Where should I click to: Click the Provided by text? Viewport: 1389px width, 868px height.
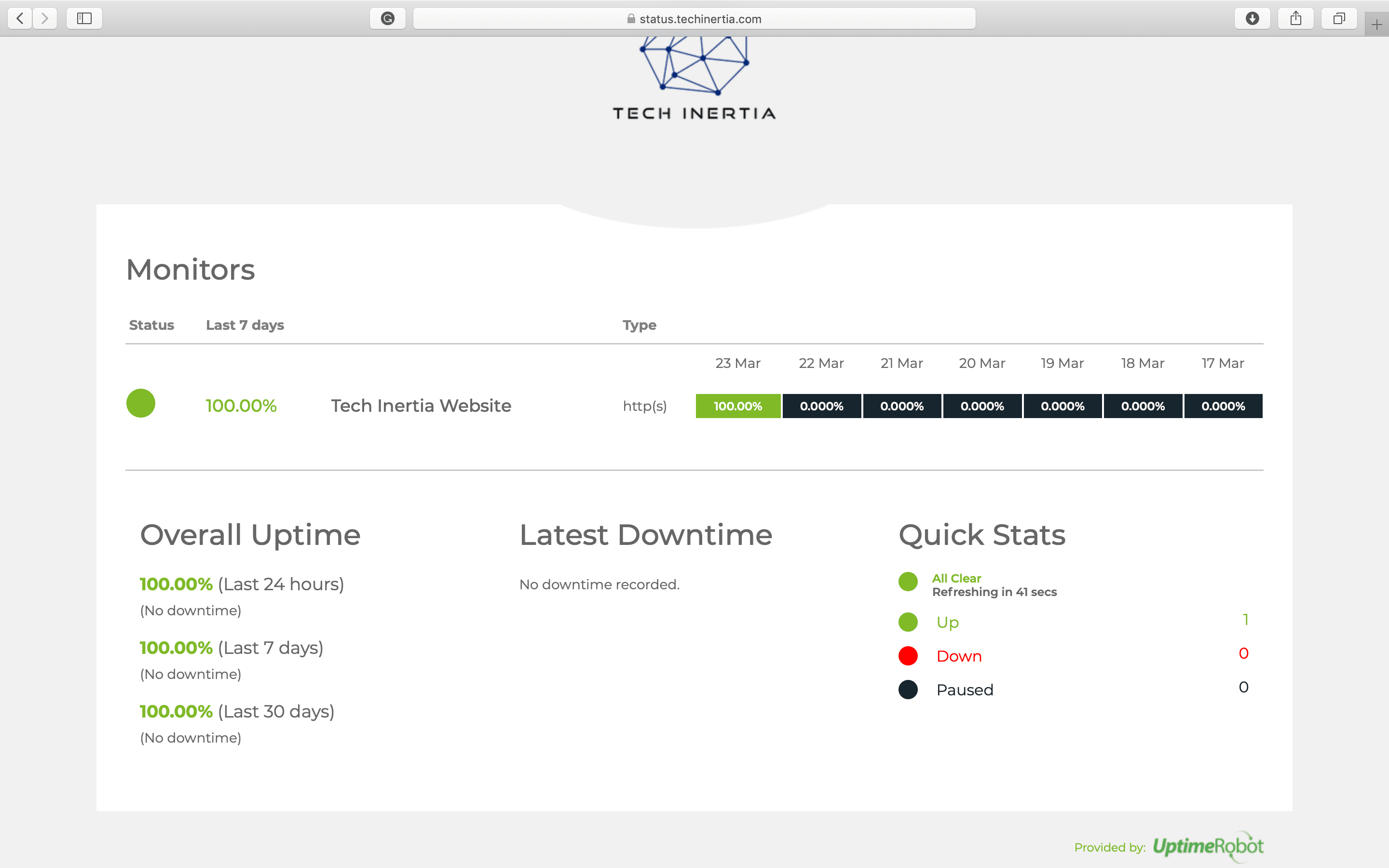coord(1110,848)
